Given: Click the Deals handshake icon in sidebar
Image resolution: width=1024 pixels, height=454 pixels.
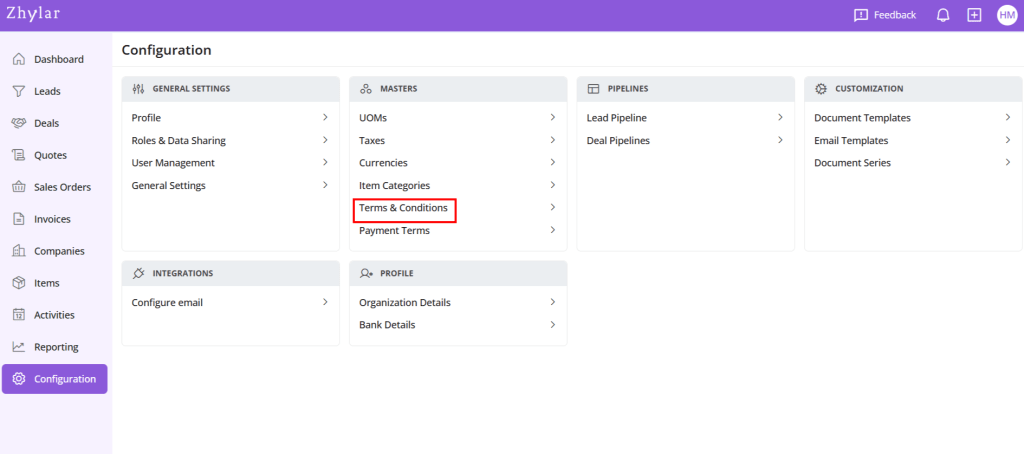Looking at the screenshot, I should coord(18,123).
